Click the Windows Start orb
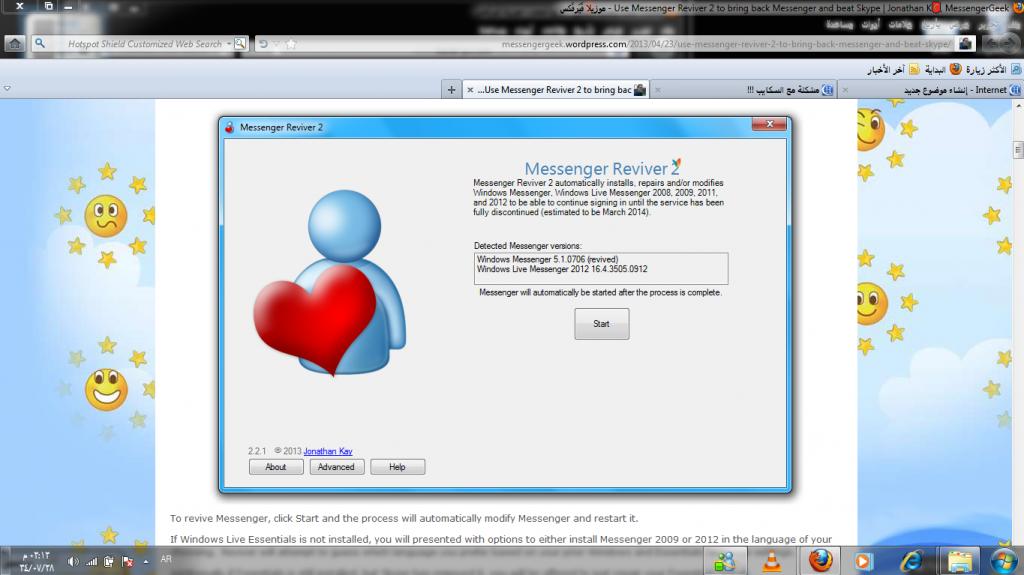Viewport: 1024px width, 575px height. (x=1003, y=558)
